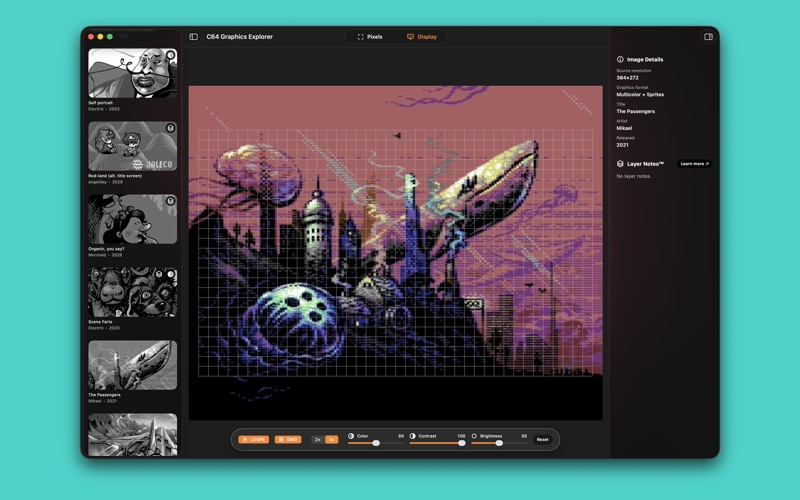The height and width of the screenshot is (500, 800).
Task: Click the Reset button
Action: pyautogui.click(x=542, y=439)
